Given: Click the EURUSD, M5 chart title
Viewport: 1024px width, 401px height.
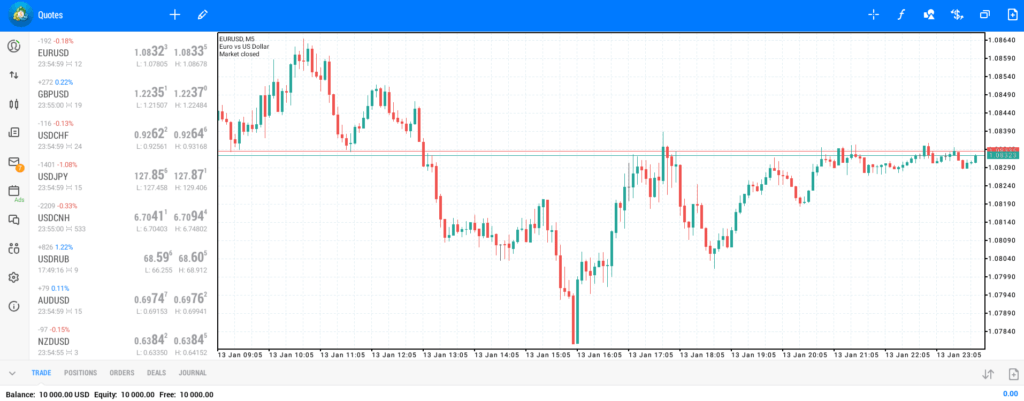Looking at the screenshot, I should tap(237, 39).
